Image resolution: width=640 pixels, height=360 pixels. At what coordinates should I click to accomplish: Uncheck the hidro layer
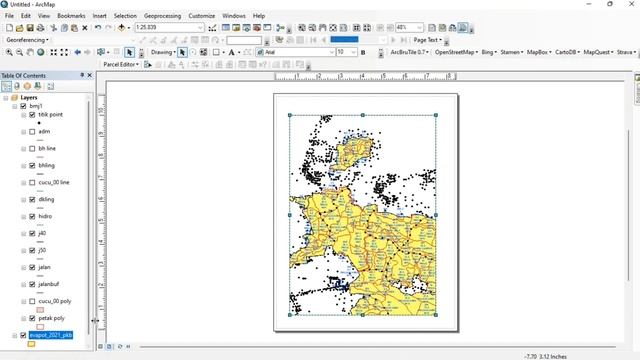[x=32, y=216]
